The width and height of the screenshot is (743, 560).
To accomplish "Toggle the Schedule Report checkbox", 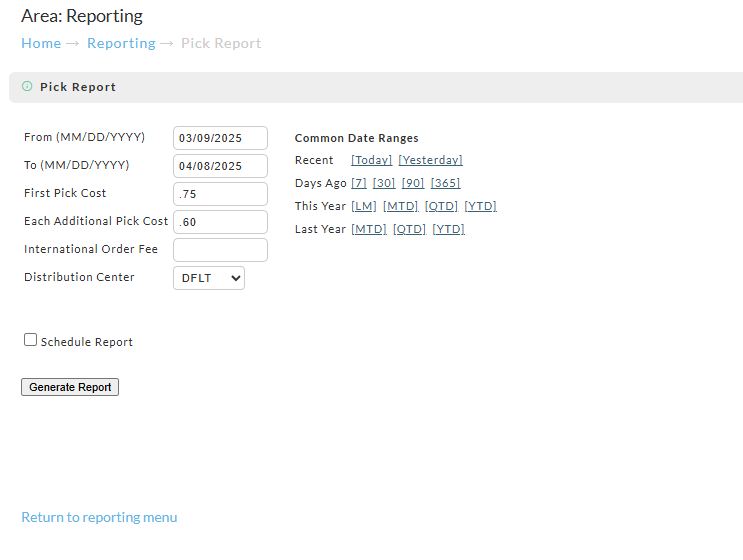I will 30,340.
